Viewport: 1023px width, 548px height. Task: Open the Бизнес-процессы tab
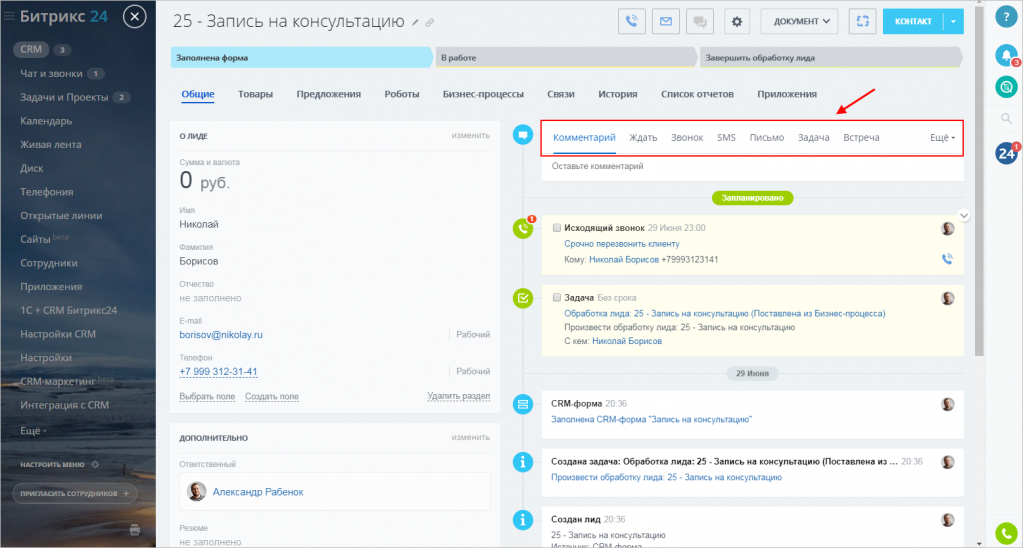(x=483, y=94)
